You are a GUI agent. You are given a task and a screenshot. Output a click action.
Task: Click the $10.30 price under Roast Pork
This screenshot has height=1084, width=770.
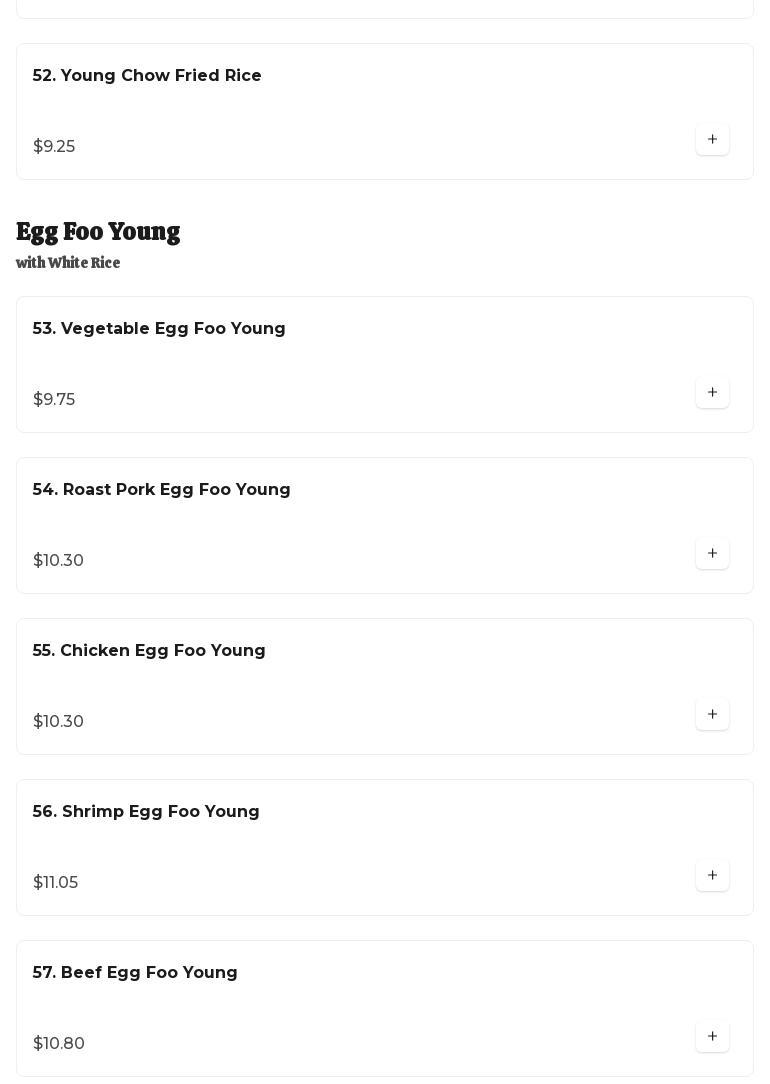(58, 561)
